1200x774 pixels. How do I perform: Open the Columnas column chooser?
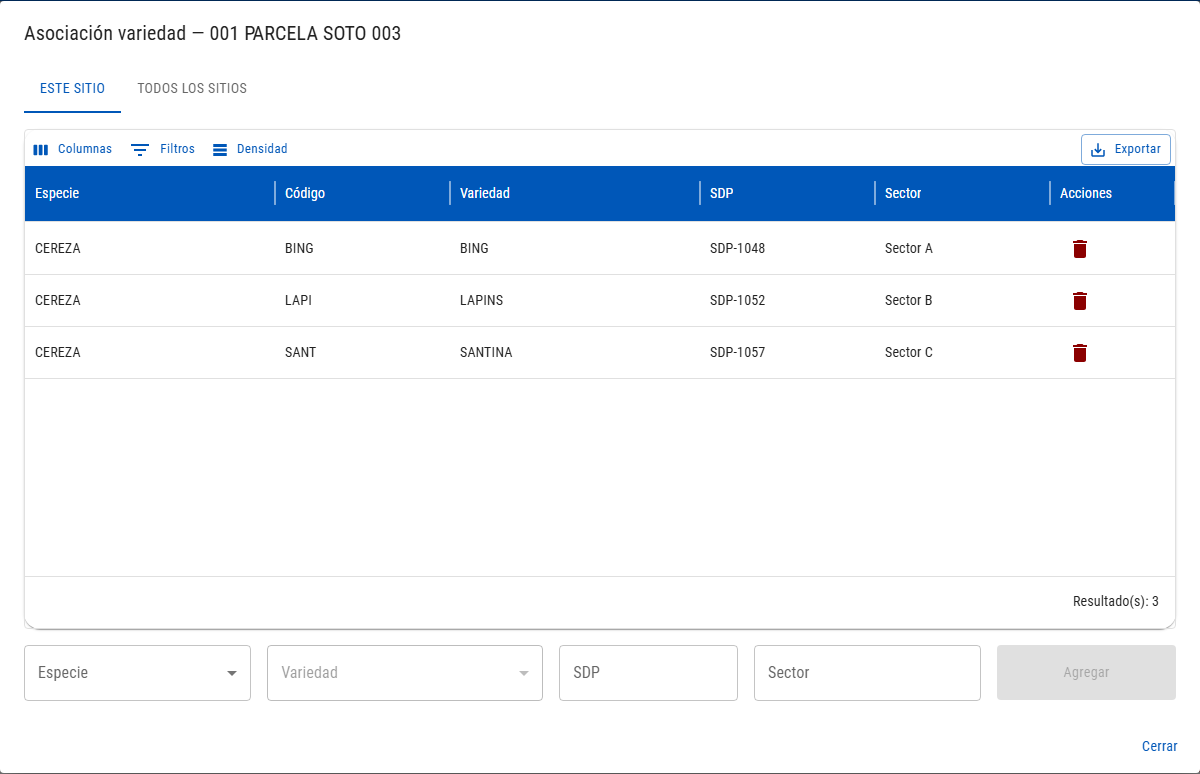(73, 149)
